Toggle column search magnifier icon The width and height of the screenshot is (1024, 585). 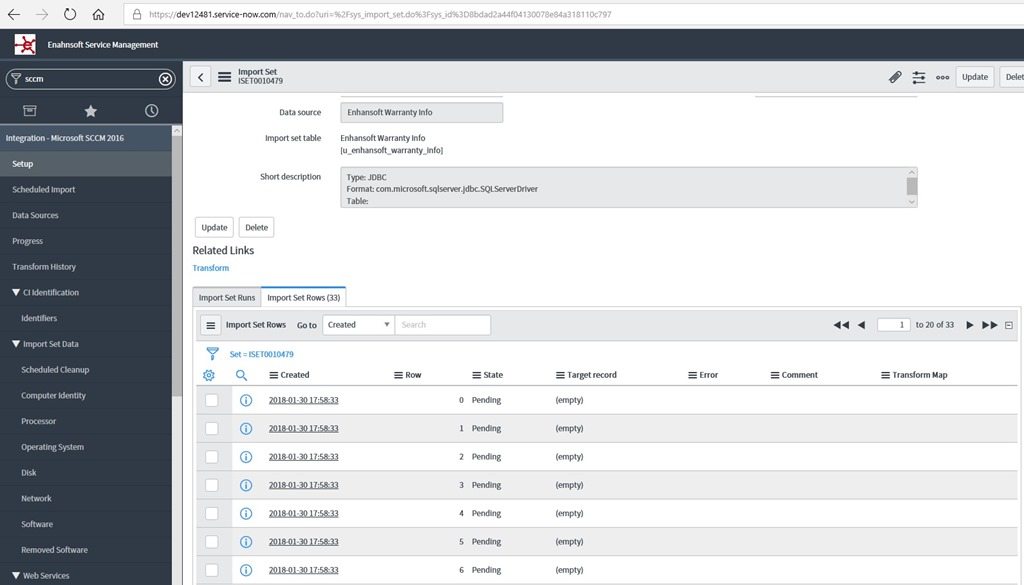(241, 375)
